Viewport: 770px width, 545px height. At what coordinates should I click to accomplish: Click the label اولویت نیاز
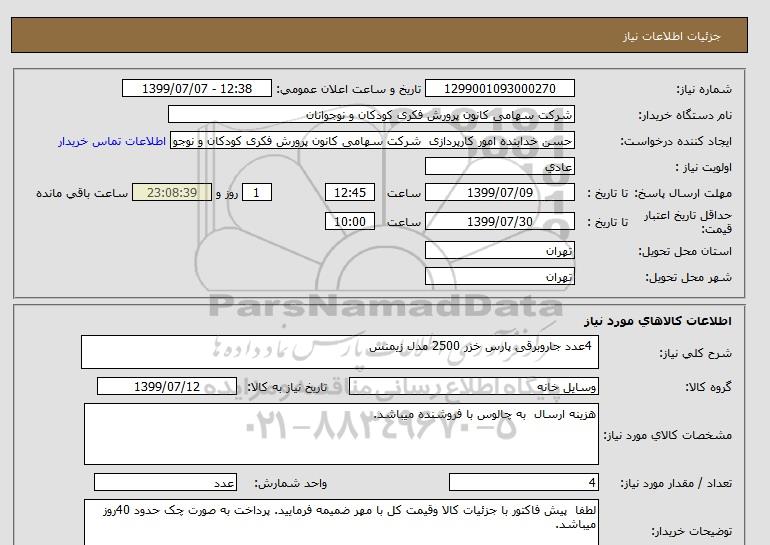(704, 167)
